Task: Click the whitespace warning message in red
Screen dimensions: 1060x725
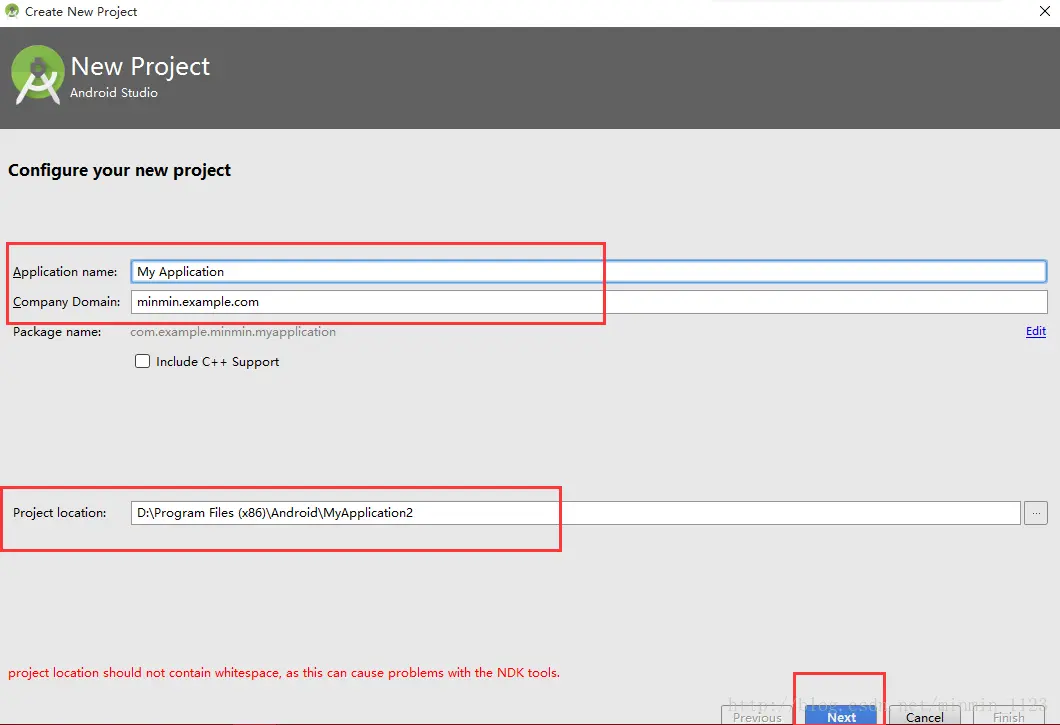Action: coord(284,673)
